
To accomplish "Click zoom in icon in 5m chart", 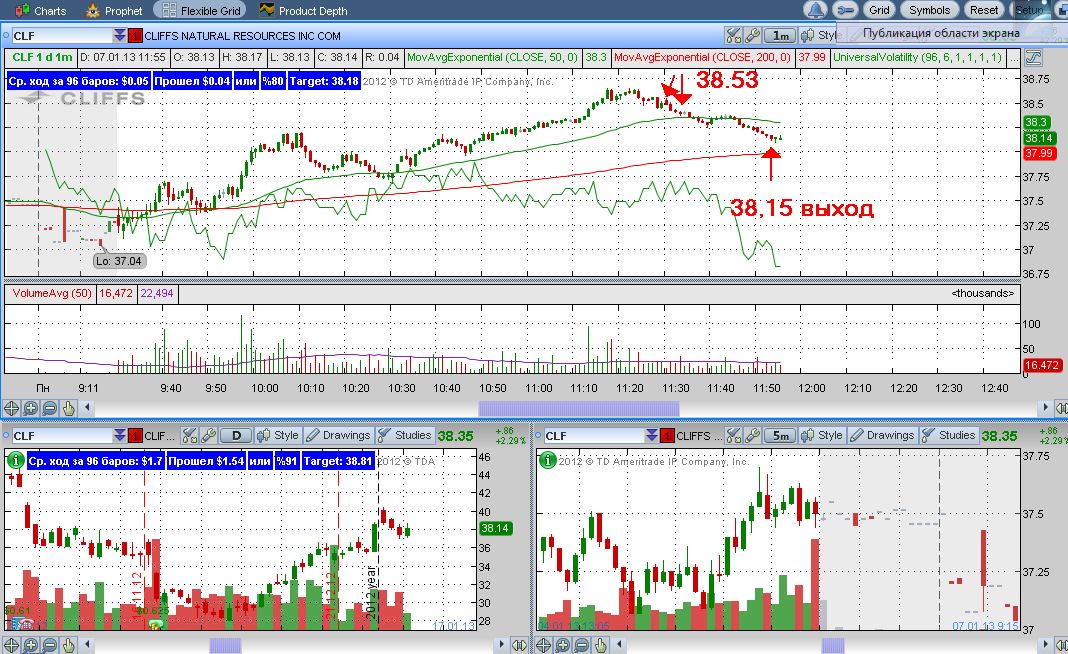I will click(562, 644).
